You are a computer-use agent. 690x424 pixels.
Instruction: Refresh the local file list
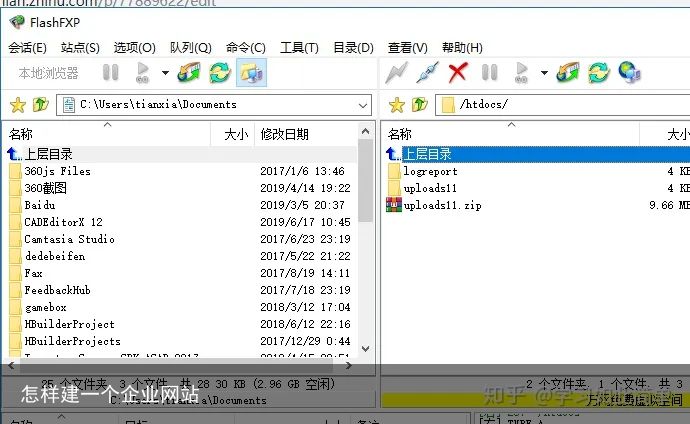coord(220,73)
